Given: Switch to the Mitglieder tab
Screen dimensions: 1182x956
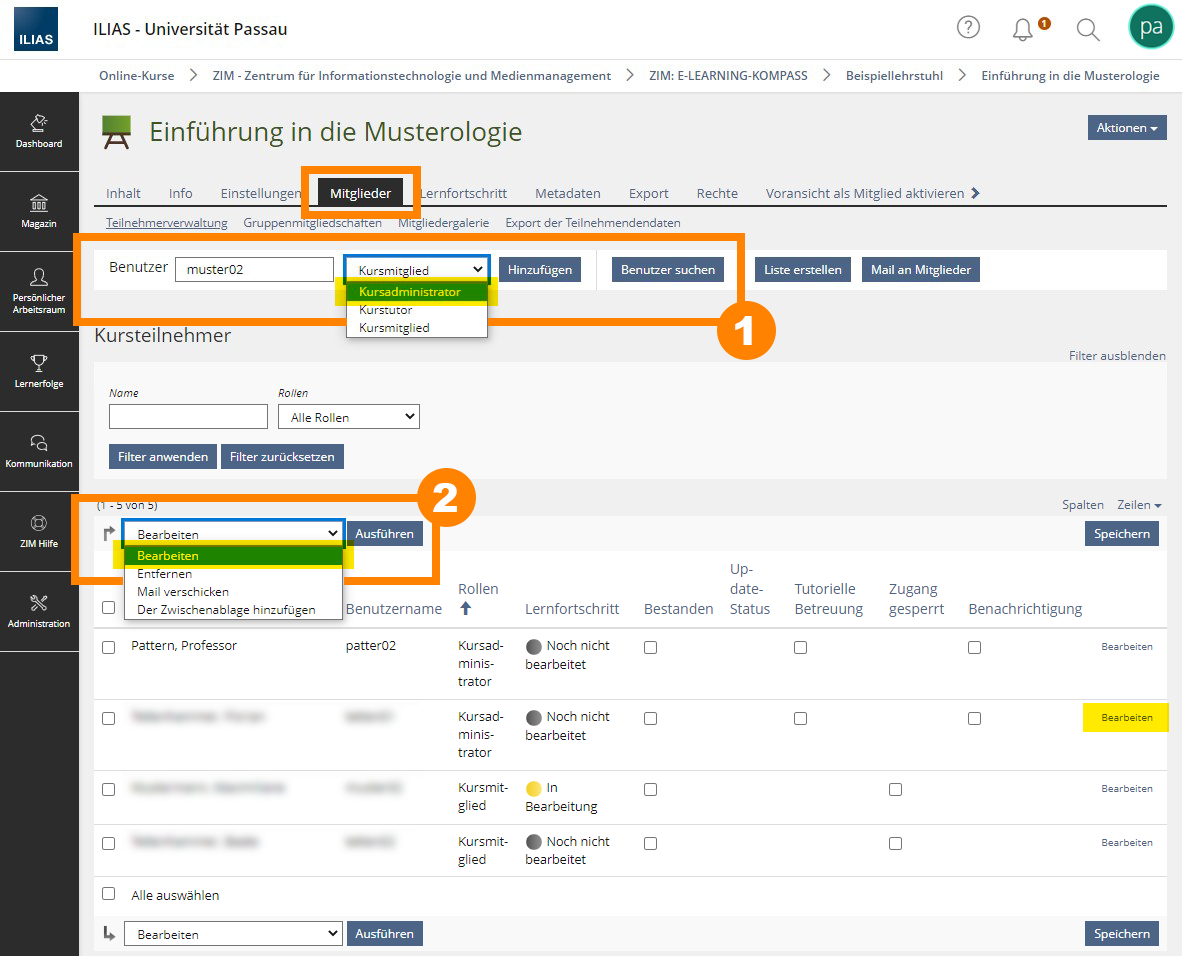Looking at the screenshot, I should [360, 193].
